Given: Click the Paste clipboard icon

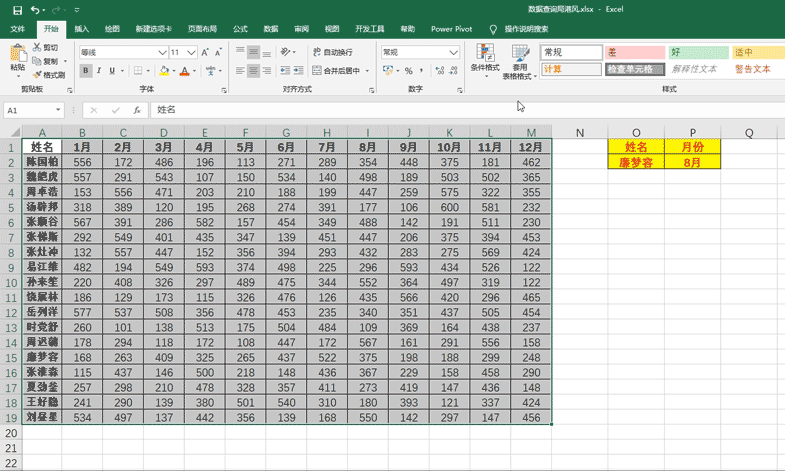Looking at the screenshot, I should coord(18,55).
